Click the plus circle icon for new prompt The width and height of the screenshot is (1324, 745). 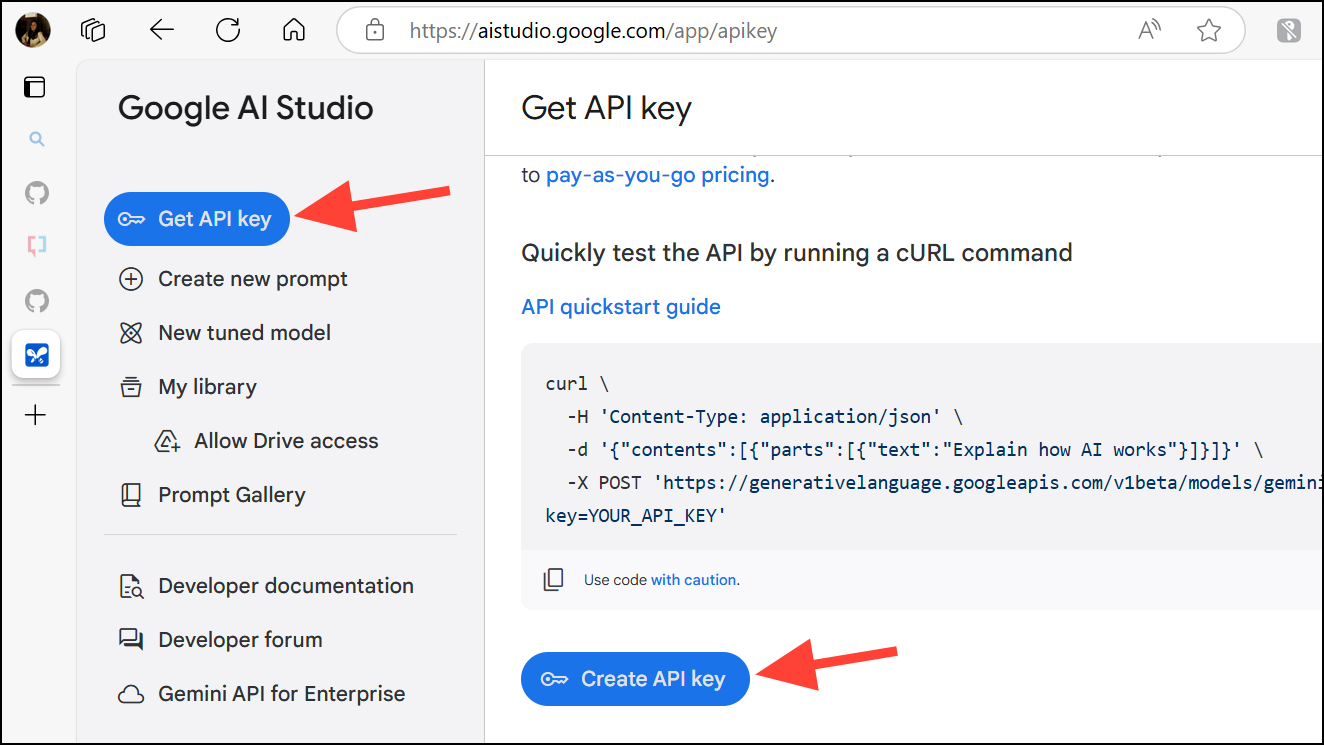pos(131,279)
